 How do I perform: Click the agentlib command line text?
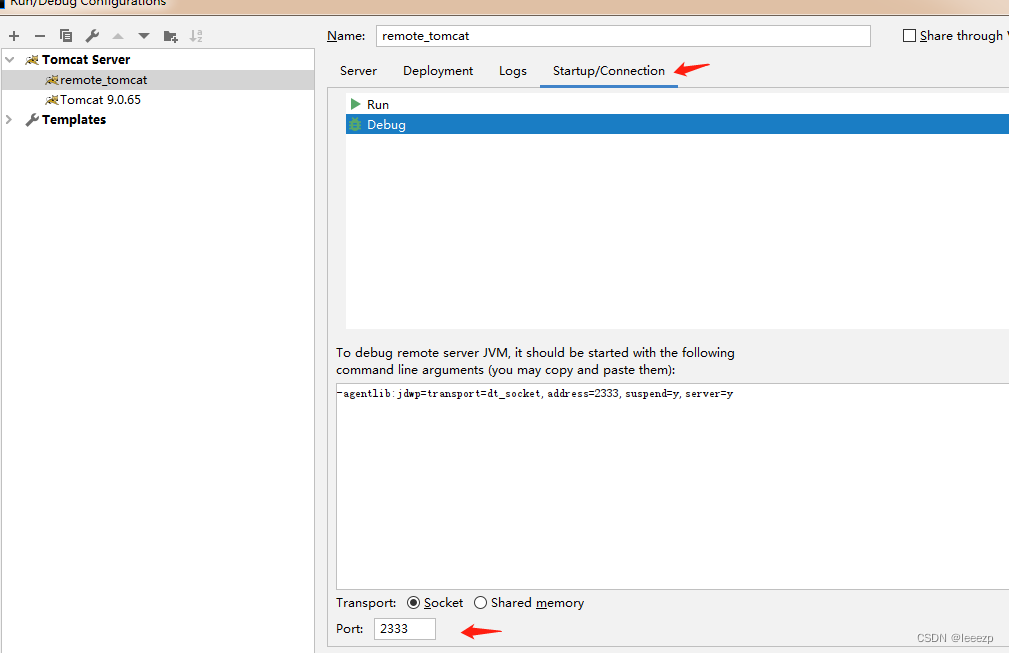click(x=535, y=394)
